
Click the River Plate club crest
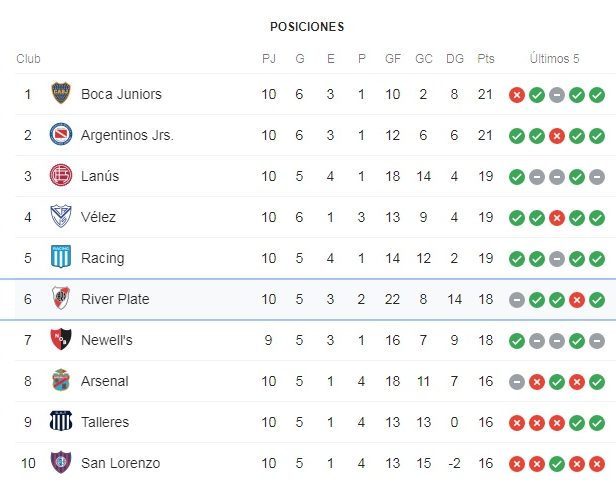click(61, 298)
